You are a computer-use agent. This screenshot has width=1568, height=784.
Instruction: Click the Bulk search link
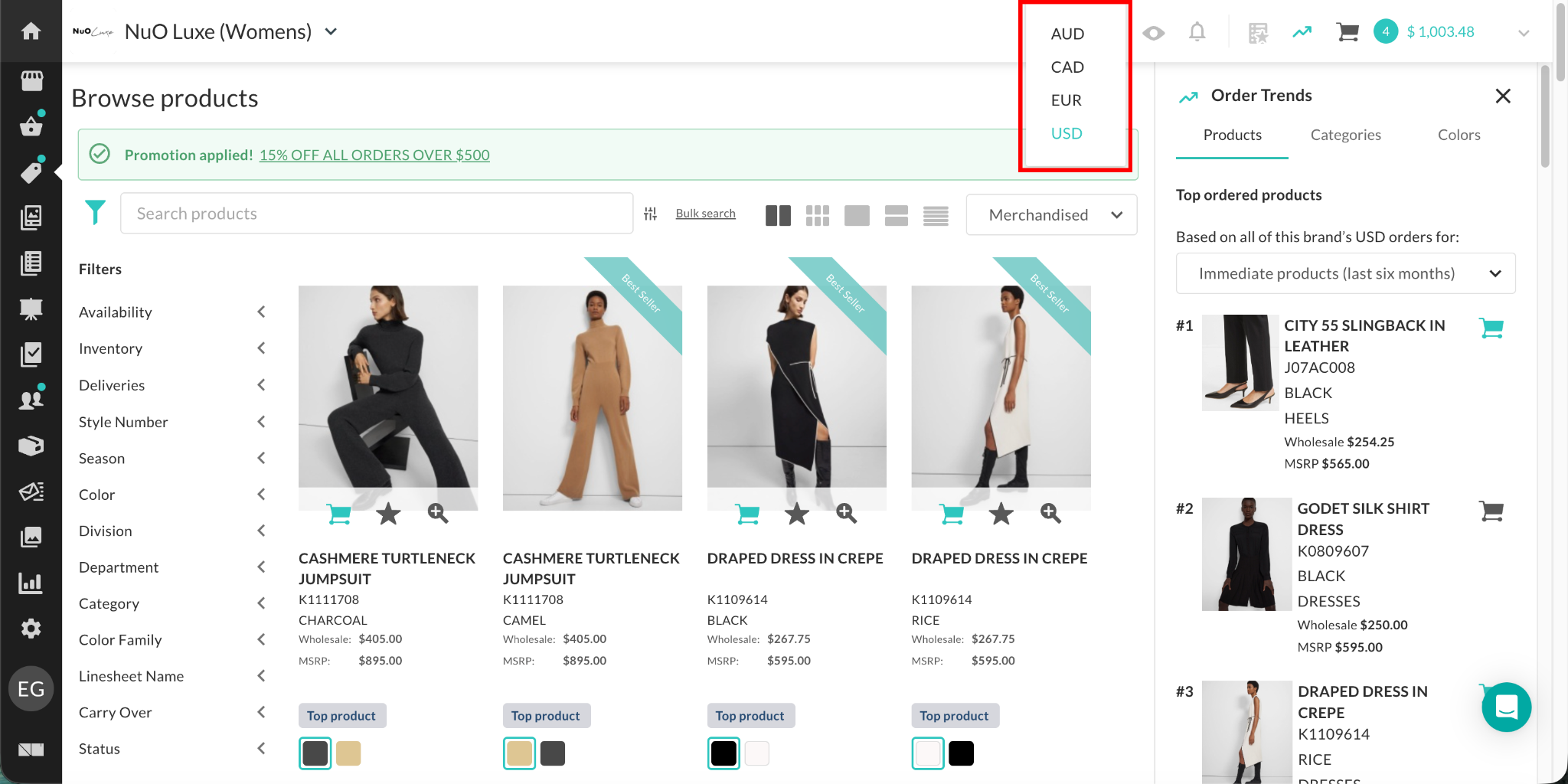coord(705,214)
